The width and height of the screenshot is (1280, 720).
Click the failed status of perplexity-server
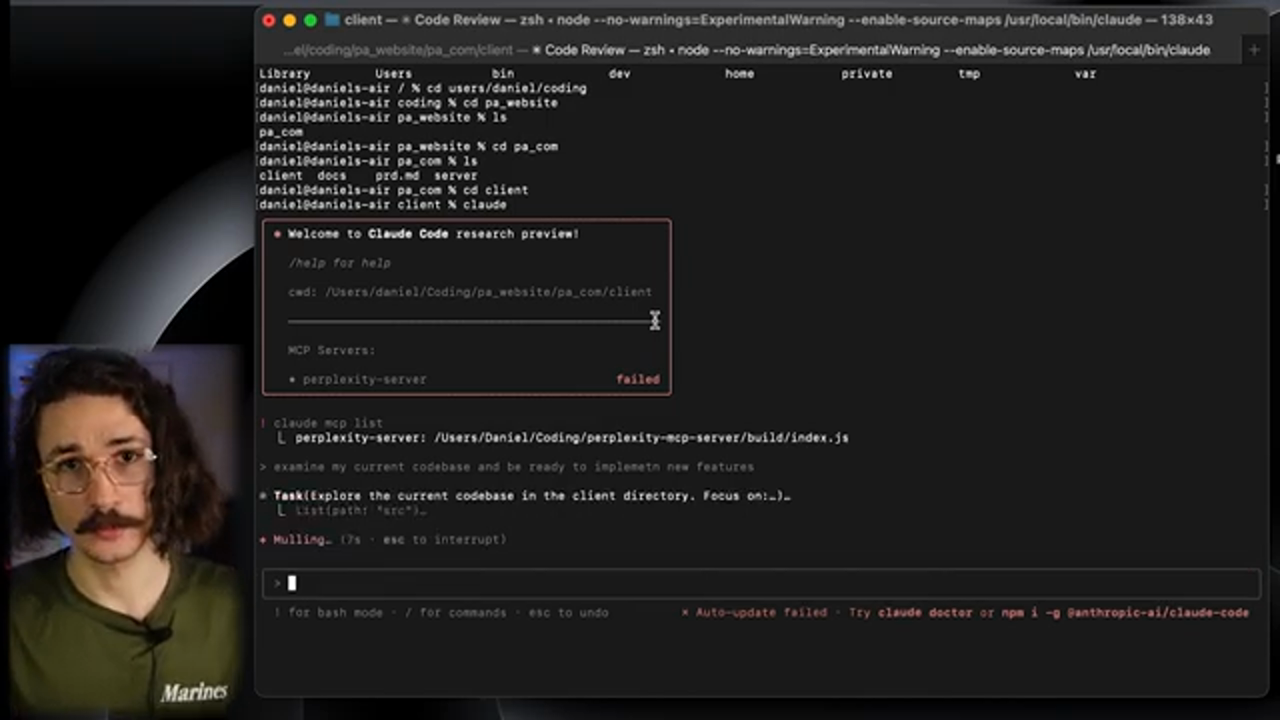(x=638, y=380)
